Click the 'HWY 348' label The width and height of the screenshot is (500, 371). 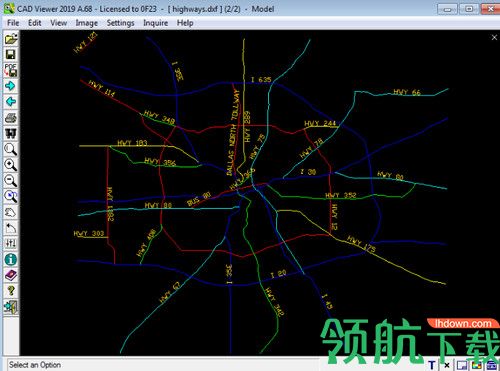pos(159,117)
